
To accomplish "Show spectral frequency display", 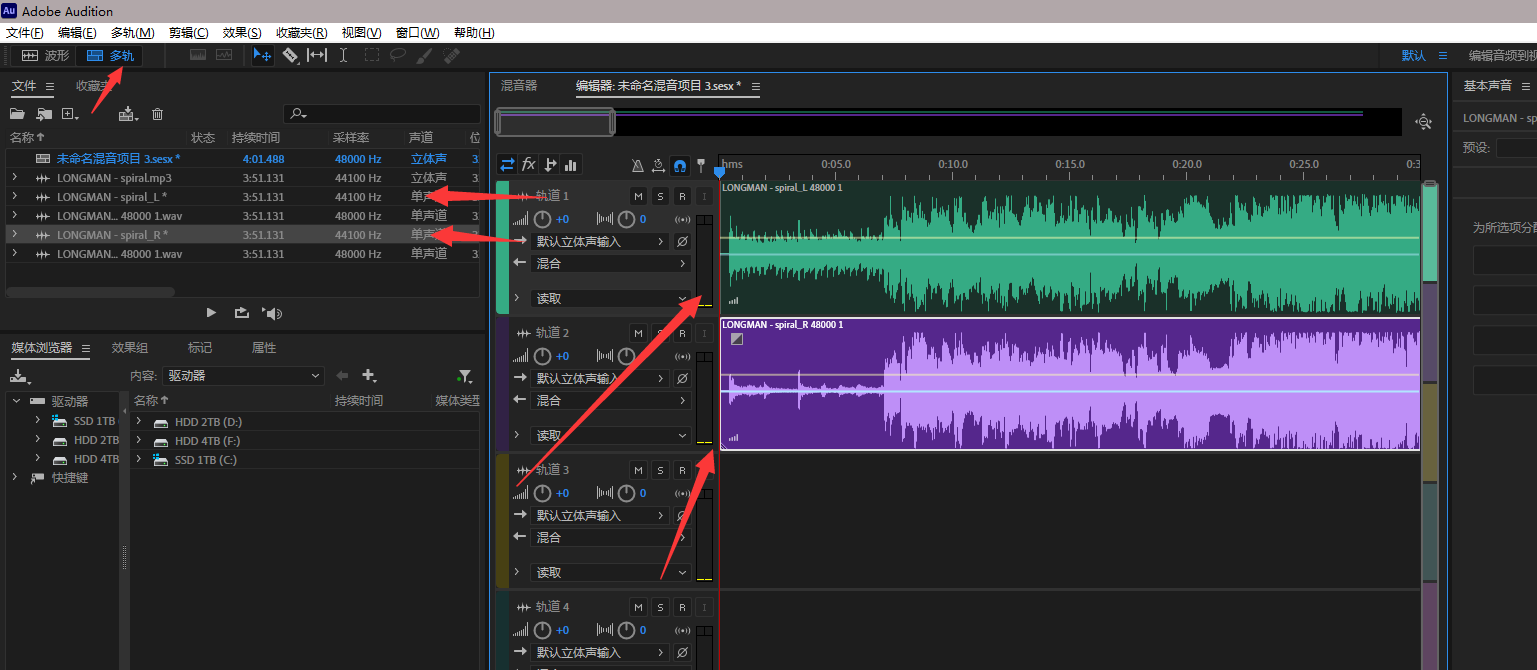I will coord(198,56).
